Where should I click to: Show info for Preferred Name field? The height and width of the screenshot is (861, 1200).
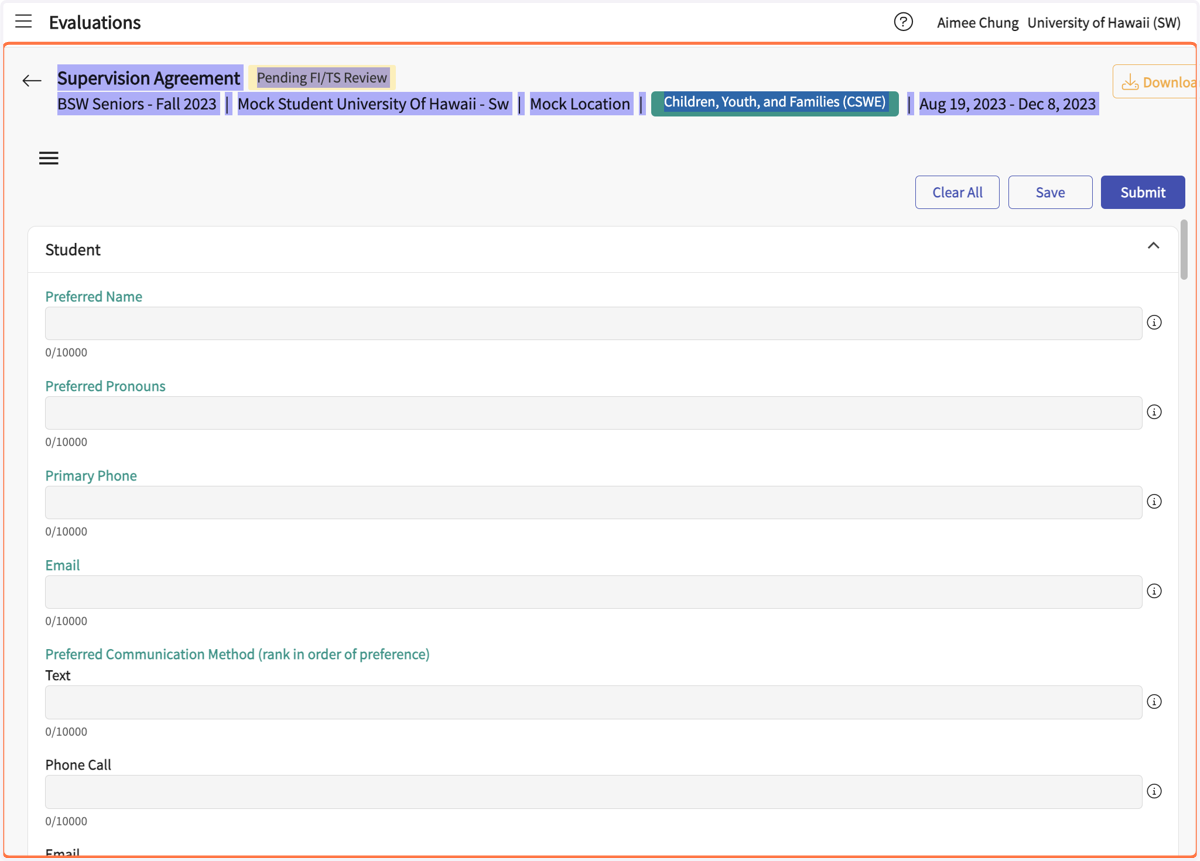(x=1154, y=322)
